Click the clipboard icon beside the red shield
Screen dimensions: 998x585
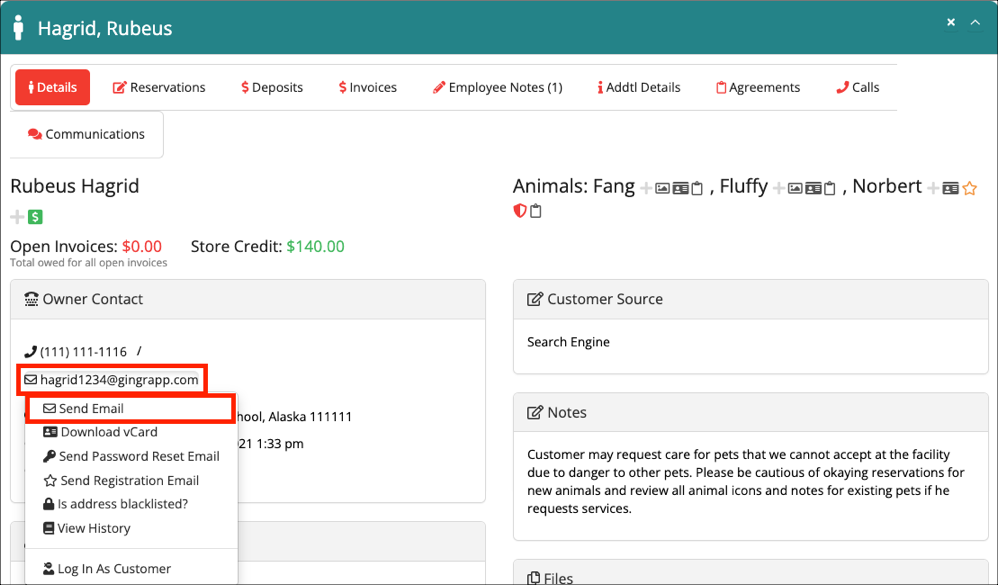[536, 211]
